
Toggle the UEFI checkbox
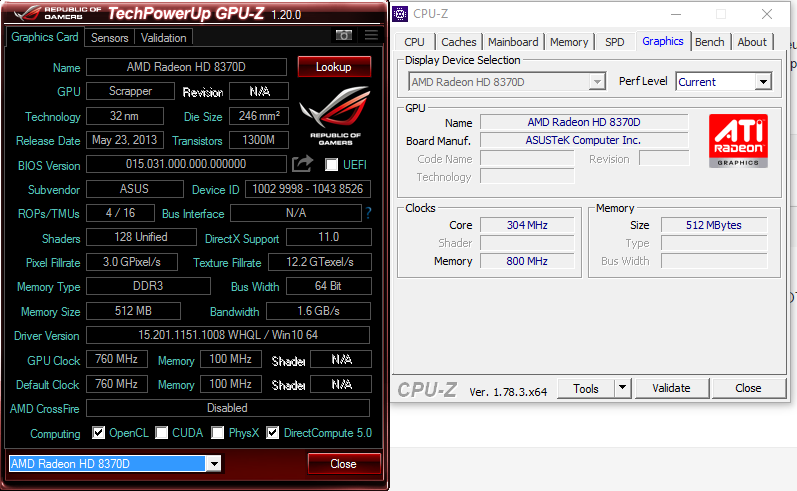[x=331, y=165]
